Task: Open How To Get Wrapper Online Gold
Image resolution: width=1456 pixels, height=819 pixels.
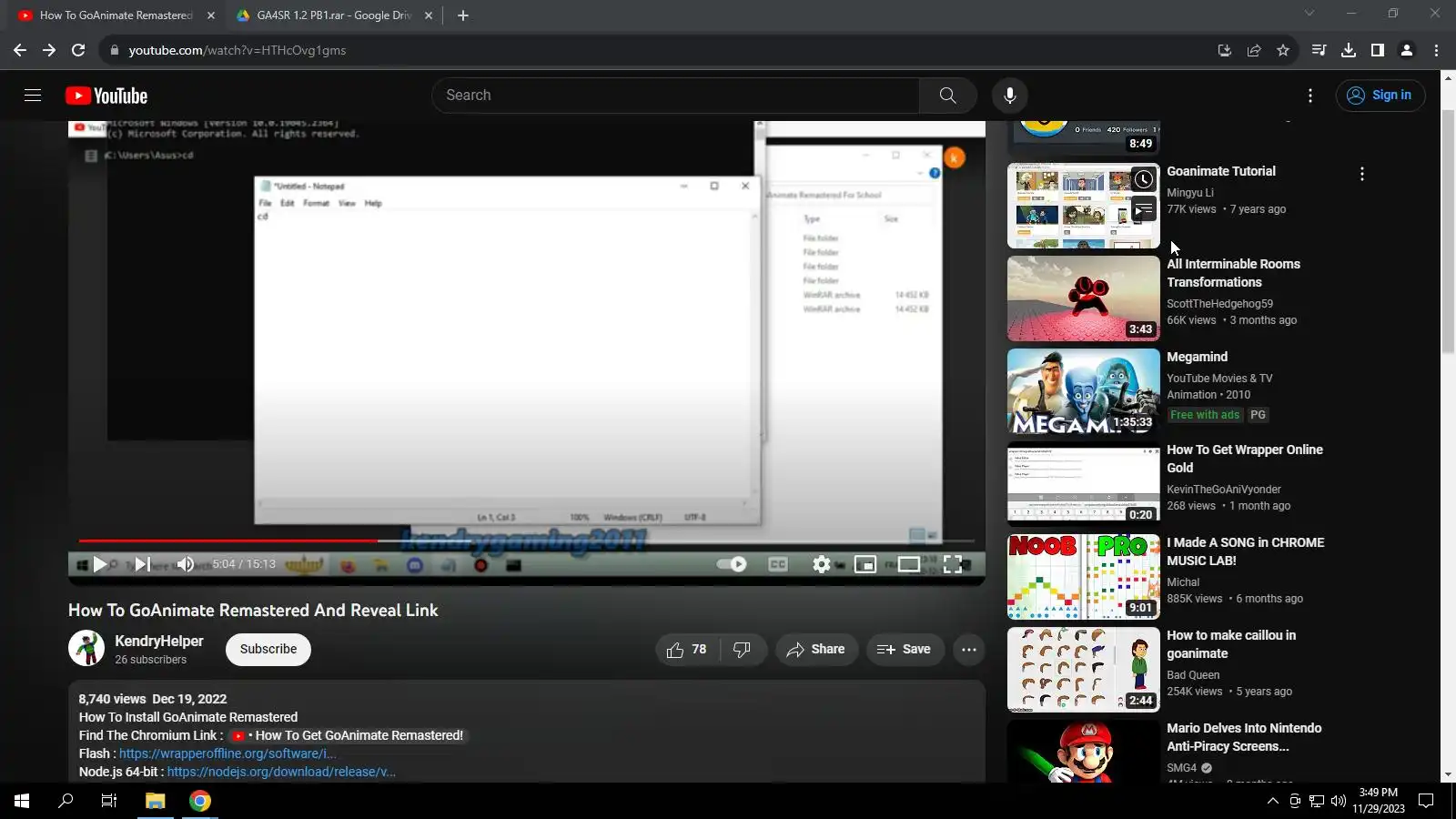Action: coord(1245,459)
